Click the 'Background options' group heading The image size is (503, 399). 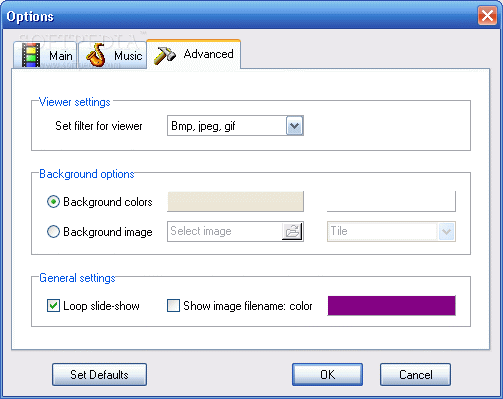pyautogui.click(x=87, y=174)
